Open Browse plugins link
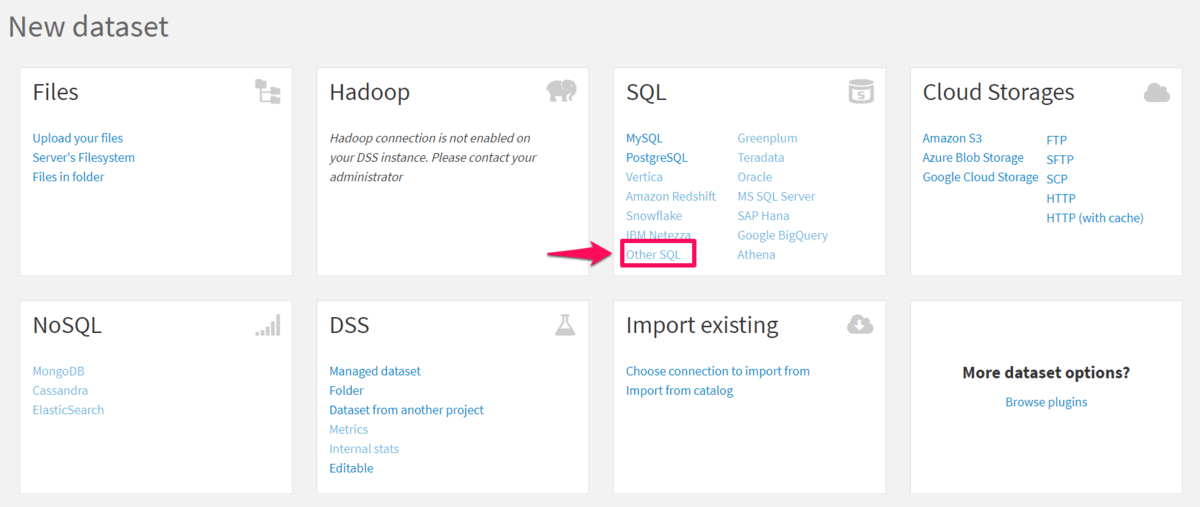This screenshot has width=1200, height=507. 1046,402
